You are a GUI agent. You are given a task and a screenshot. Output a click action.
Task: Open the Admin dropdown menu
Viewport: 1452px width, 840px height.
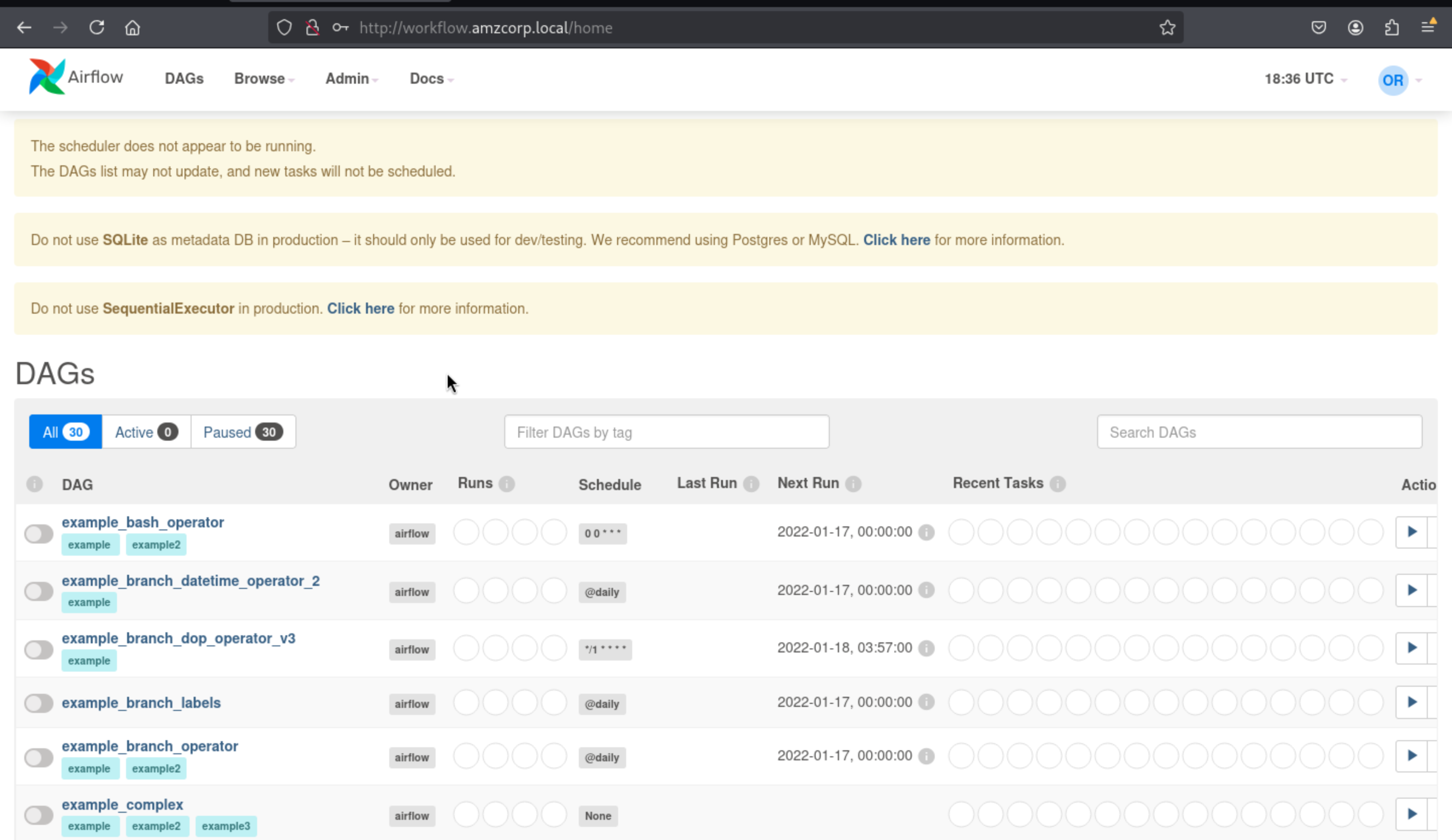351,79
